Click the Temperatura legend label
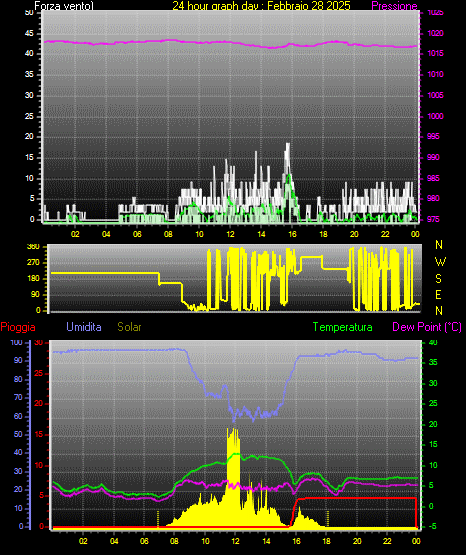The image size is (466, 555). pos(342,327)
